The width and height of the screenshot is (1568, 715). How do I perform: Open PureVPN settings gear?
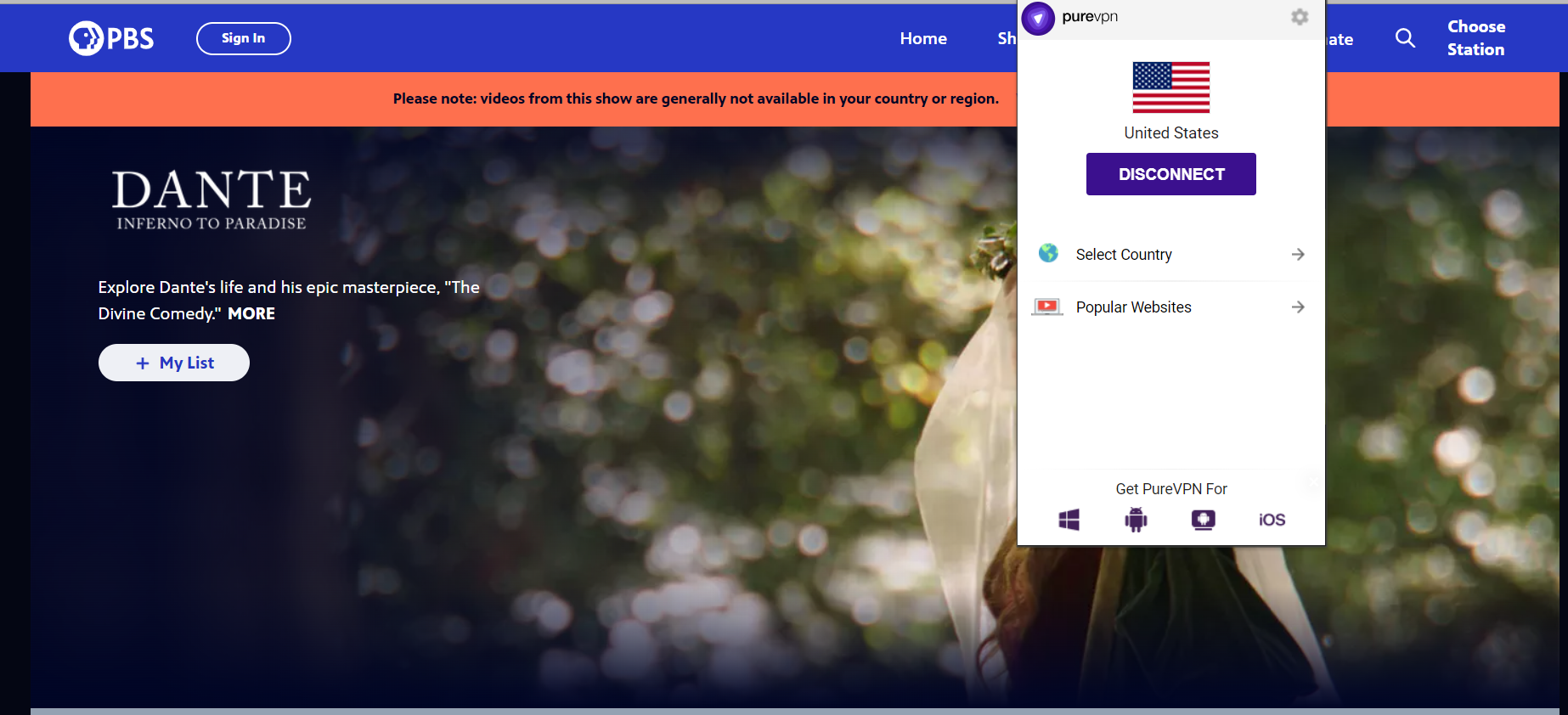pos(1299,17)
